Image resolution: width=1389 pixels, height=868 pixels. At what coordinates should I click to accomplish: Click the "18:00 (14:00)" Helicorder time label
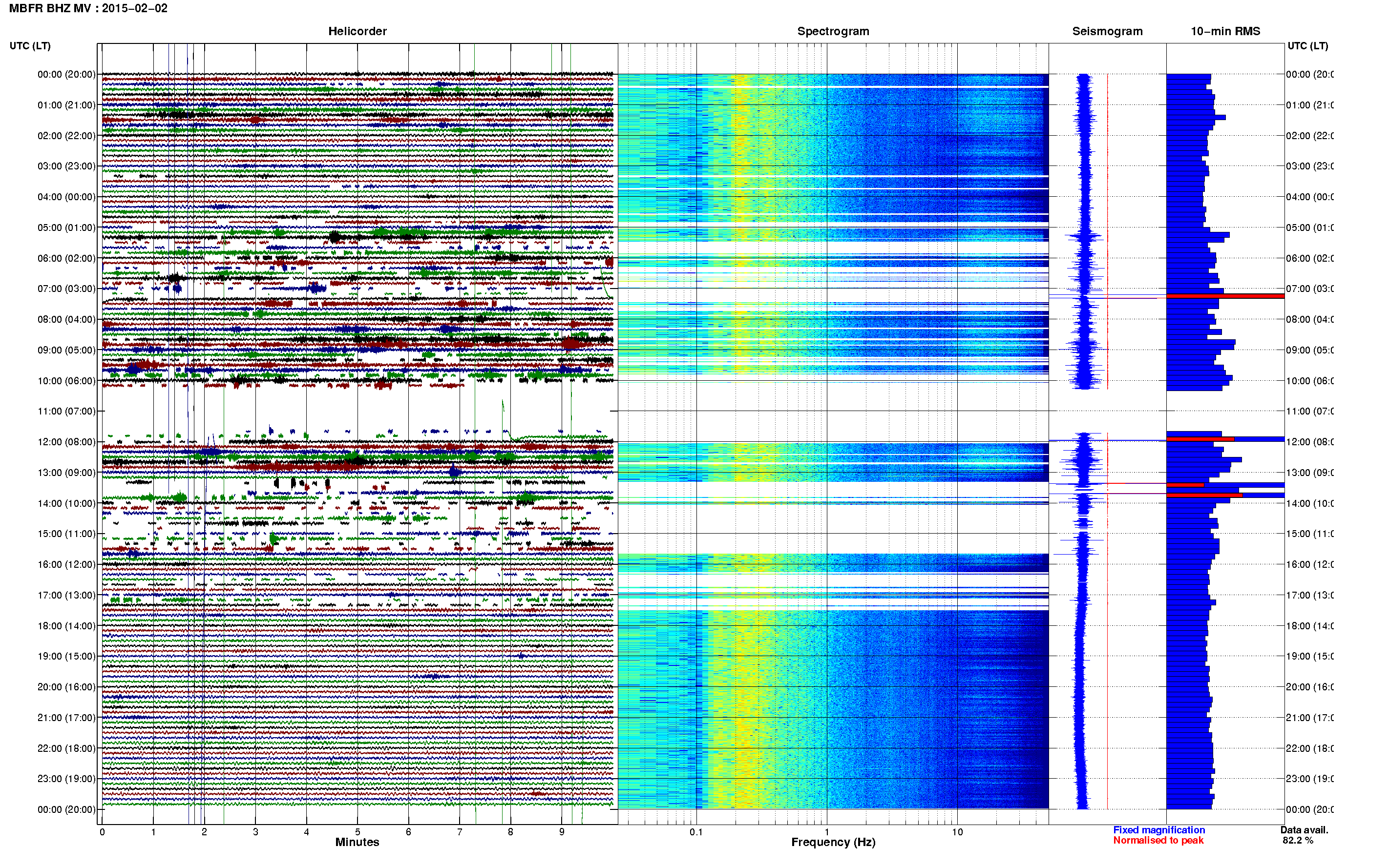coord(66,626)
